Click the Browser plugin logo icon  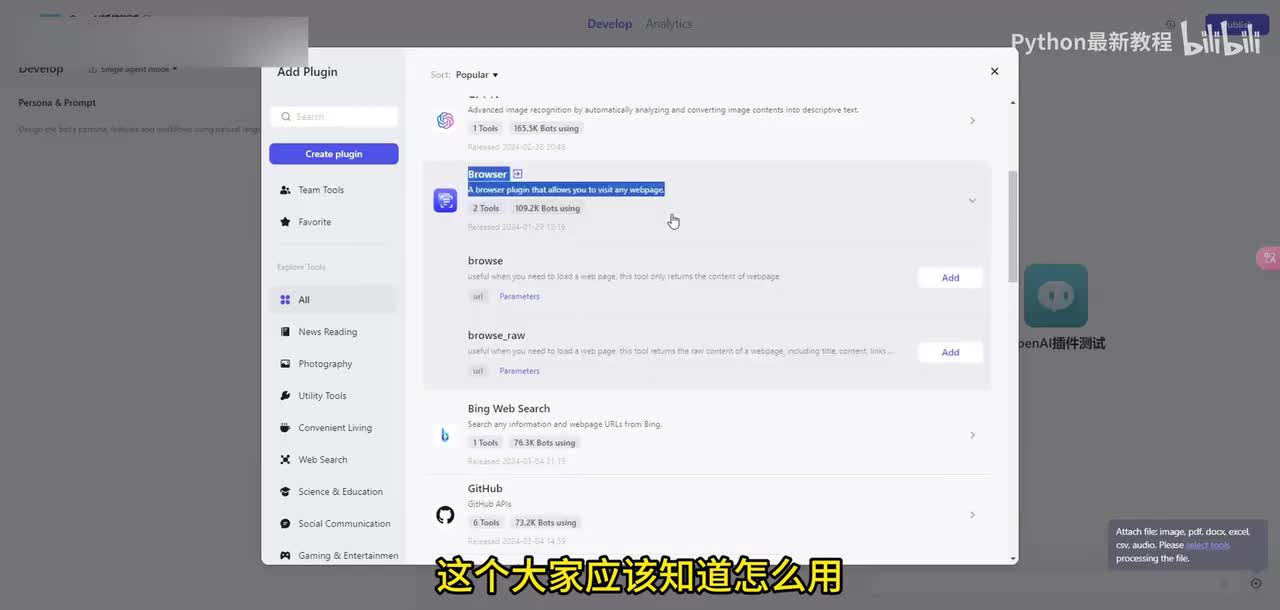coord(445,200)
